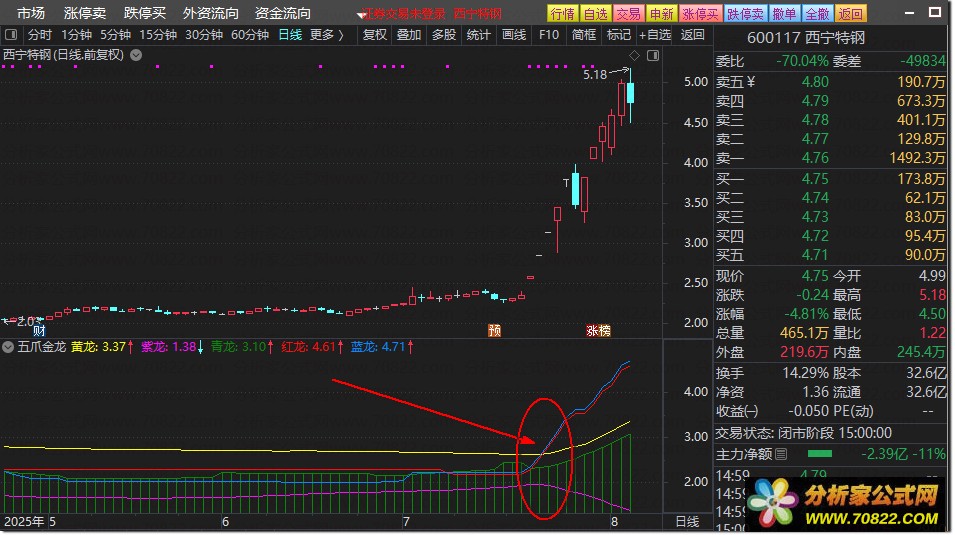Click the 买五 price 4.71
Image resolution: width=955 pixels, height=535 pixels.
[815, 255]
